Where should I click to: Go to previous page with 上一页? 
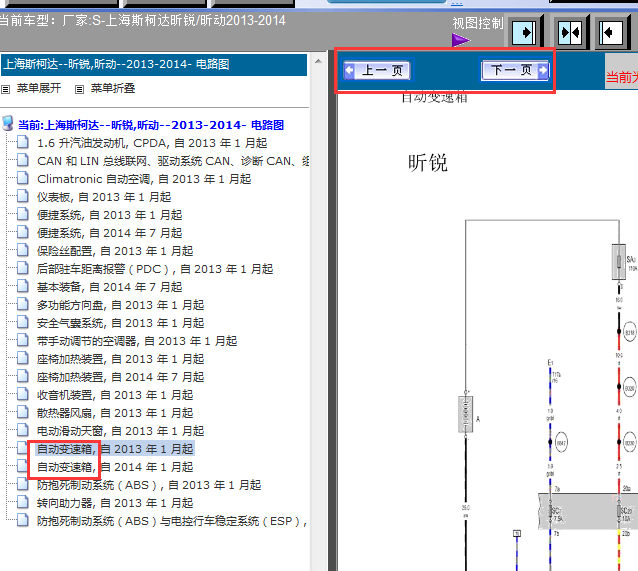(x=376, y=70)
